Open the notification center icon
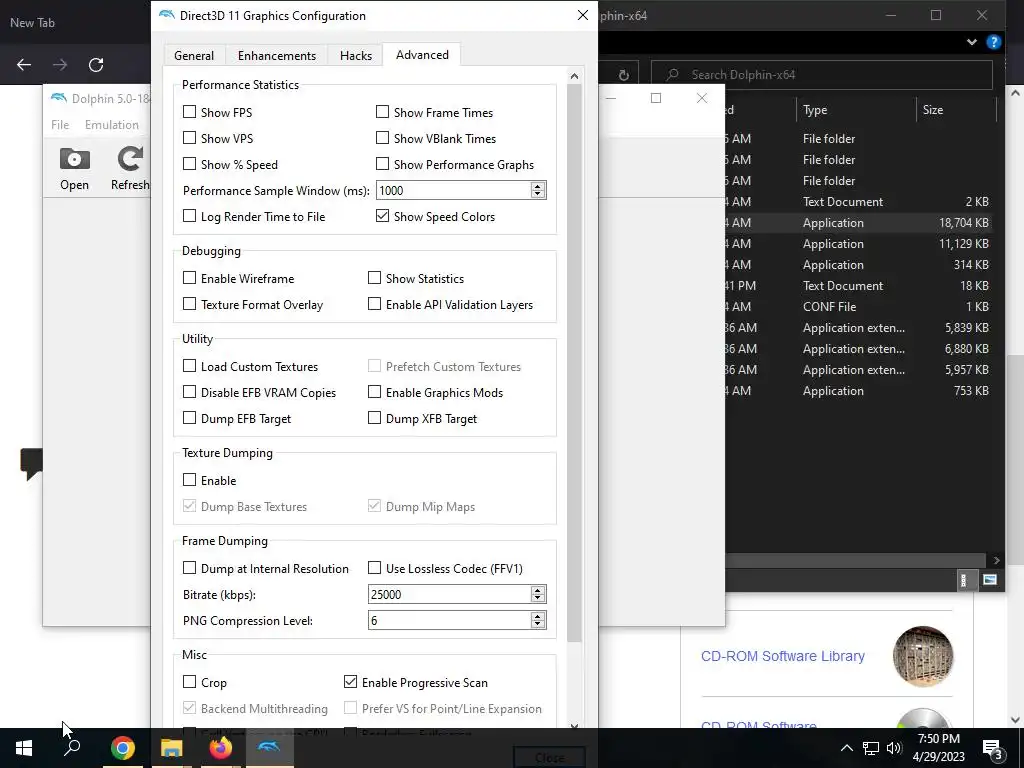The width and height of the screenshot is (1024, 768). coord(992,750)
